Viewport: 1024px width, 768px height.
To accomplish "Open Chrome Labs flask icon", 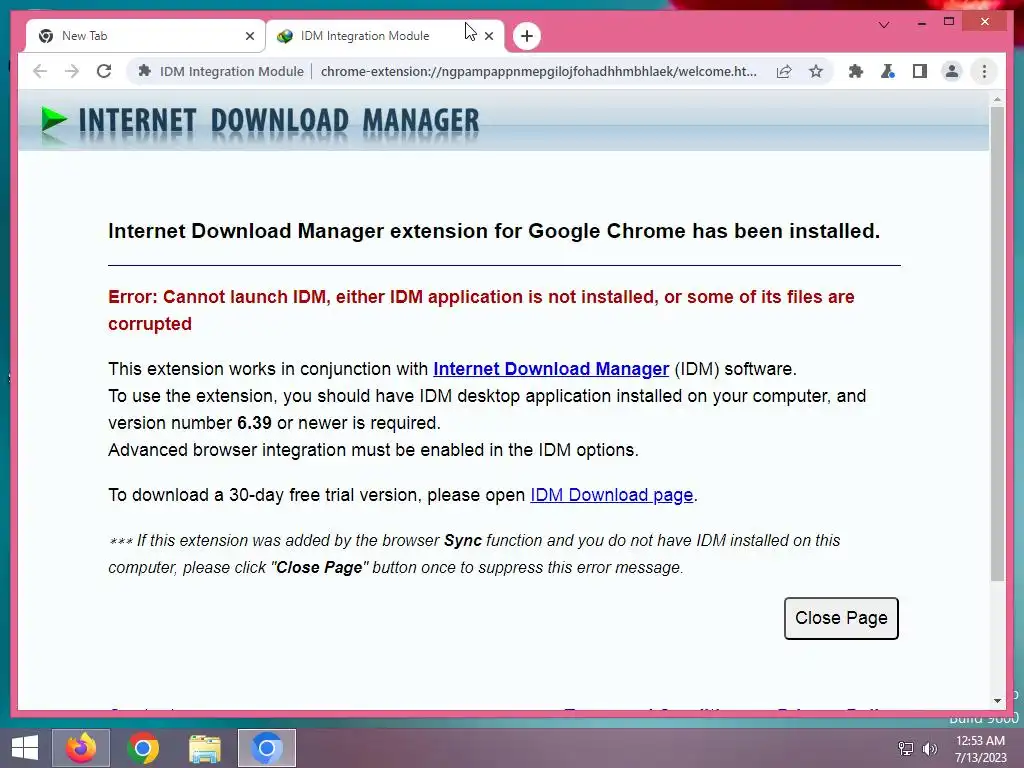I will pos(888,71).
